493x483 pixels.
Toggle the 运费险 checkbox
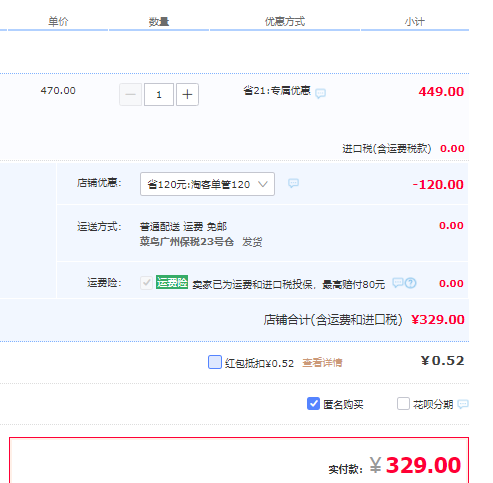[146, 283]
